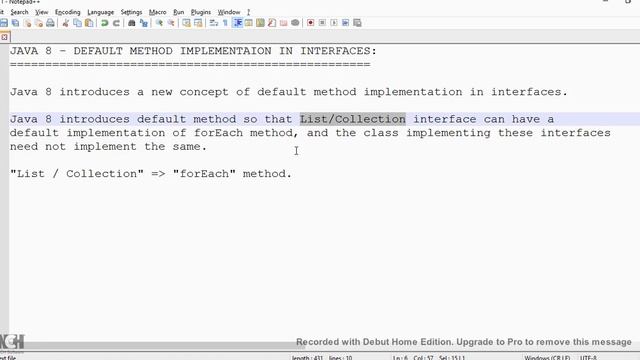The width and height of the screenshot is (640, 360).
Task: Open the Window menu
Action: pos(229,12)
